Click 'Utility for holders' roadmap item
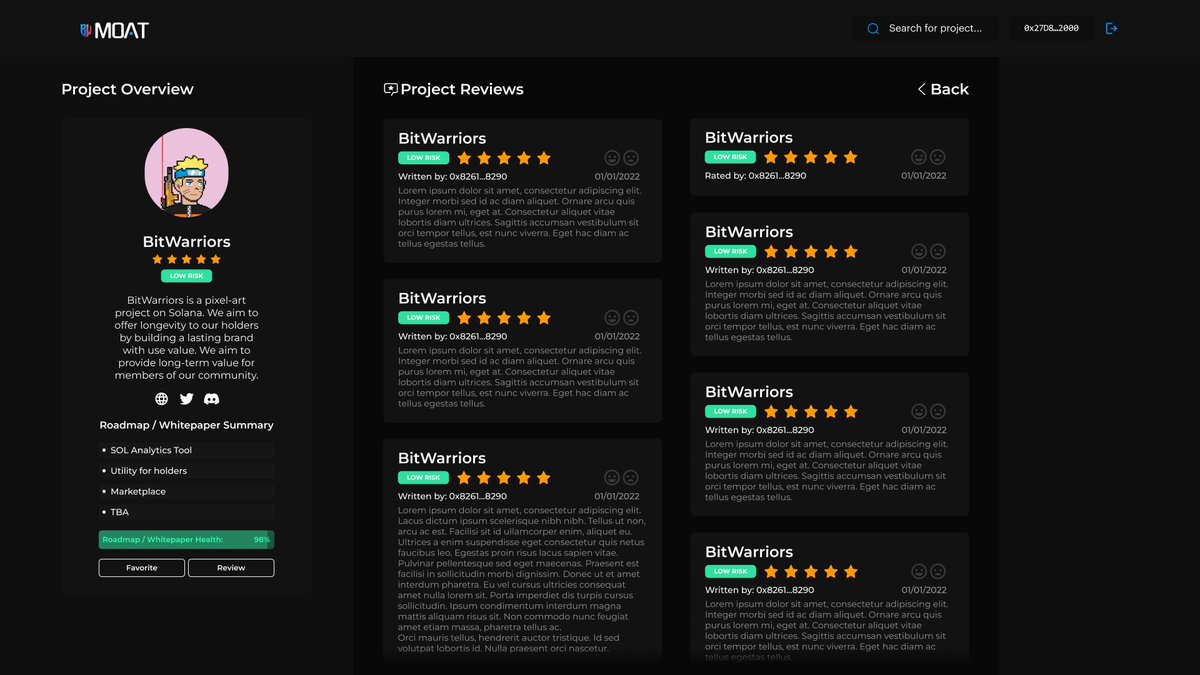1200x675 pixels. click(x=186, y=471)
